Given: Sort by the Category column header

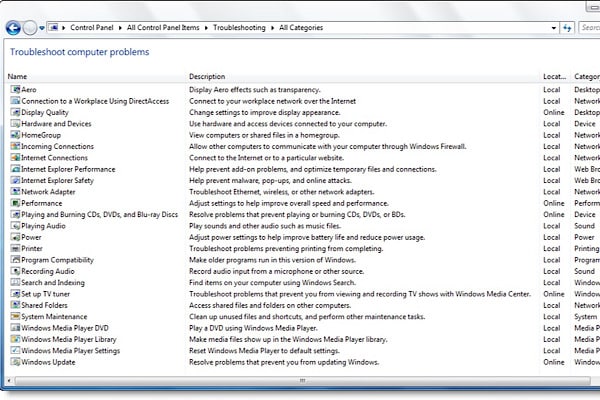Looking at the screenshot, I should (587, 77).
